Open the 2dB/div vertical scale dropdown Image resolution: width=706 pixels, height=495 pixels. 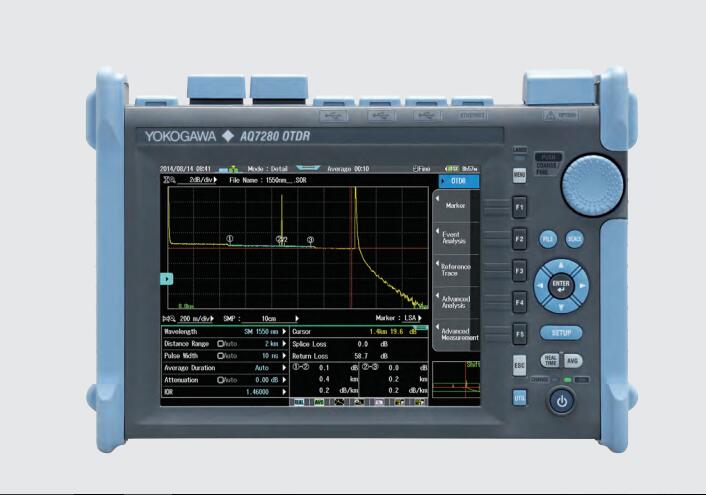coord(198,180)
